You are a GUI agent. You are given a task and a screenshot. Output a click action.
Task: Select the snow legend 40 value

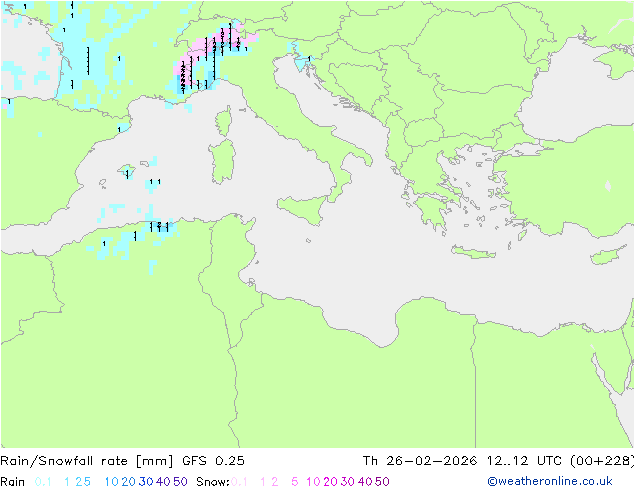coord(365,482)
